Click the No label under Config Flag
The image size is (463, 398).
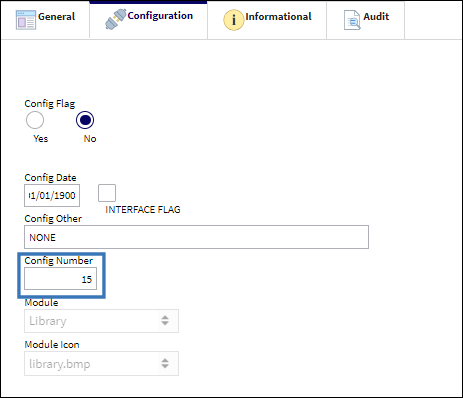coord(90,139)
